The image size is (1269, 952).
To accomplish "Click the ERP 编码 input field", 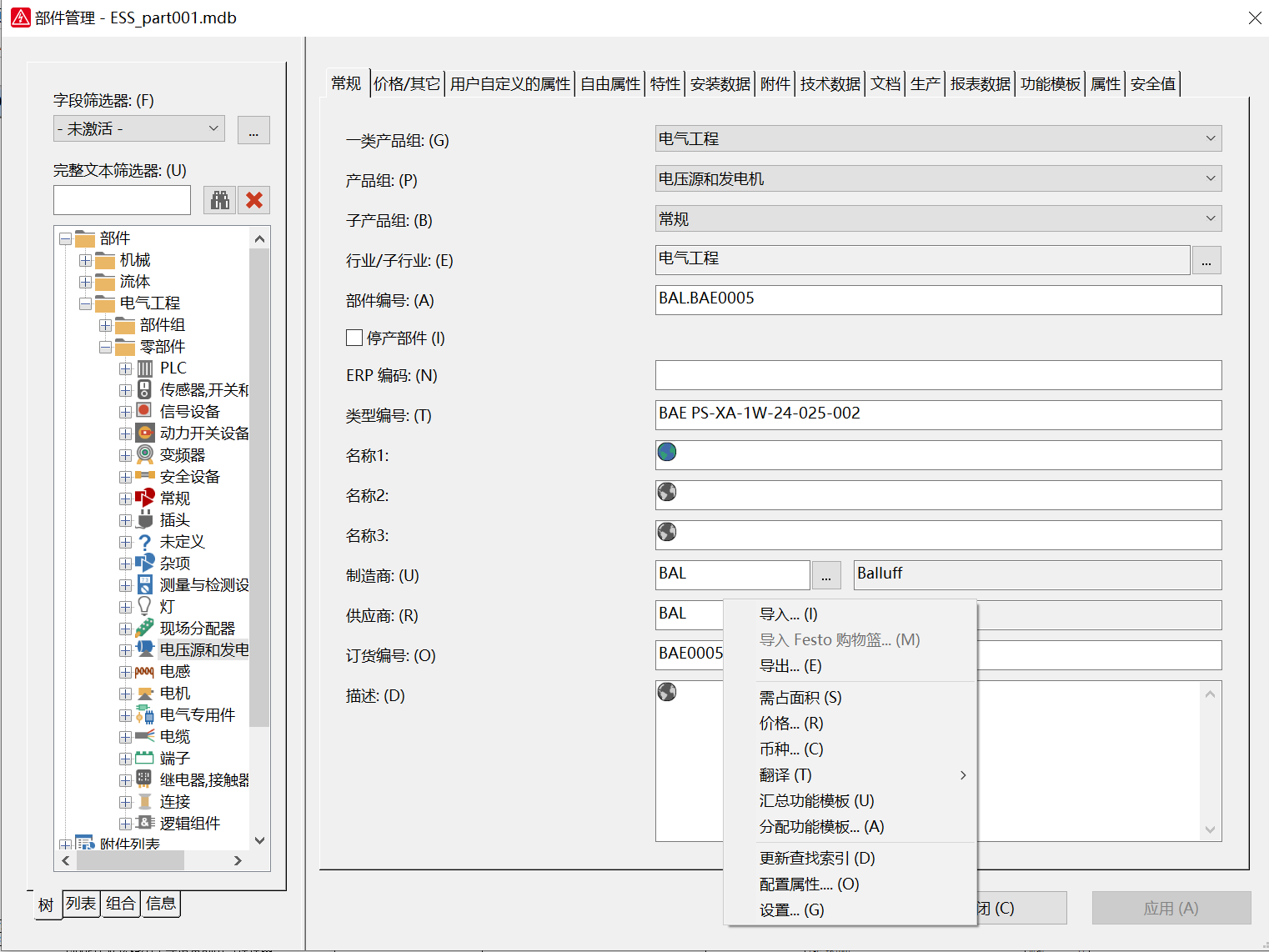I will point(938,375).
